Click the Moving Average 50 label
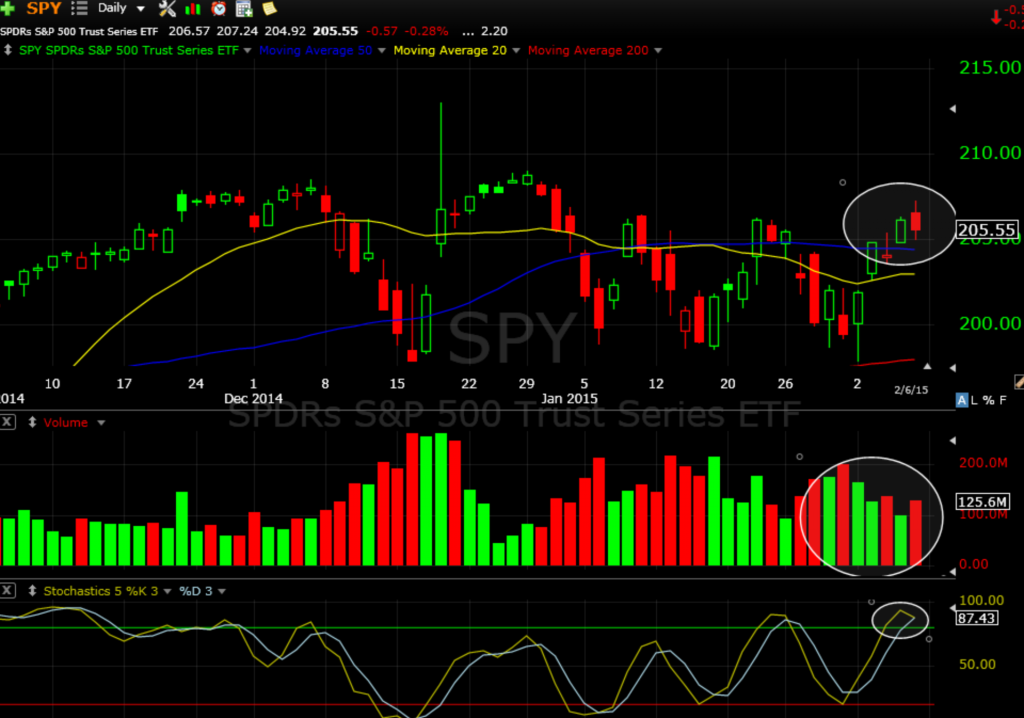 [x=315, y=50]
